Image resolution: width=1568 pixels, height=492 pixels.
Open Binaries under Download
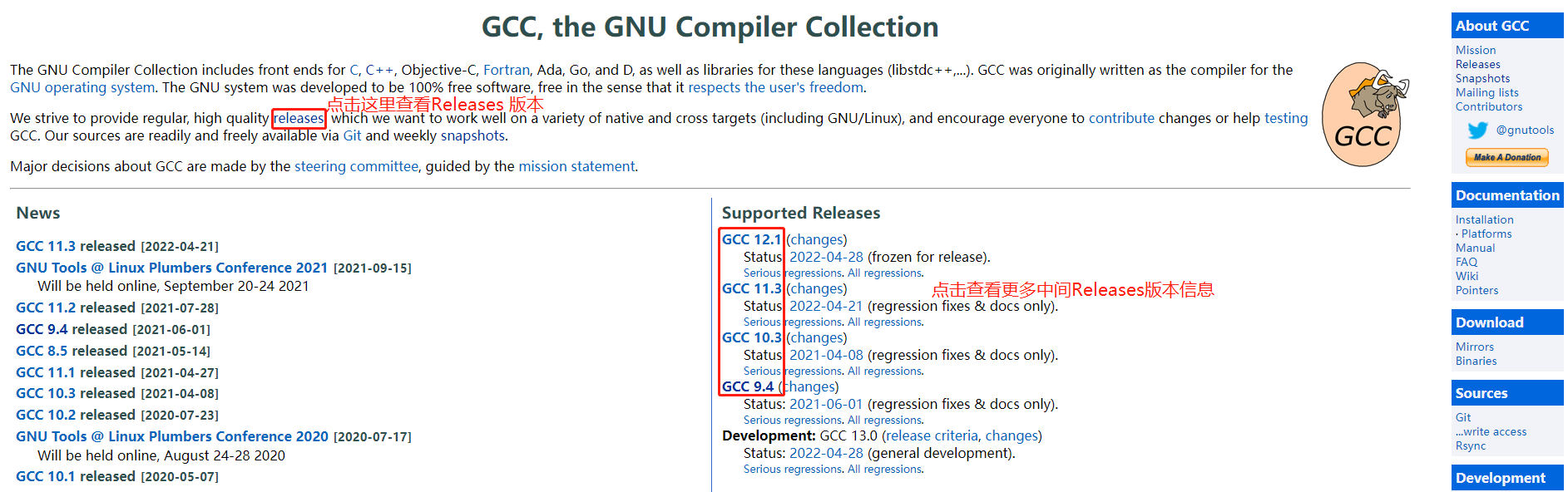[1476, 361]
